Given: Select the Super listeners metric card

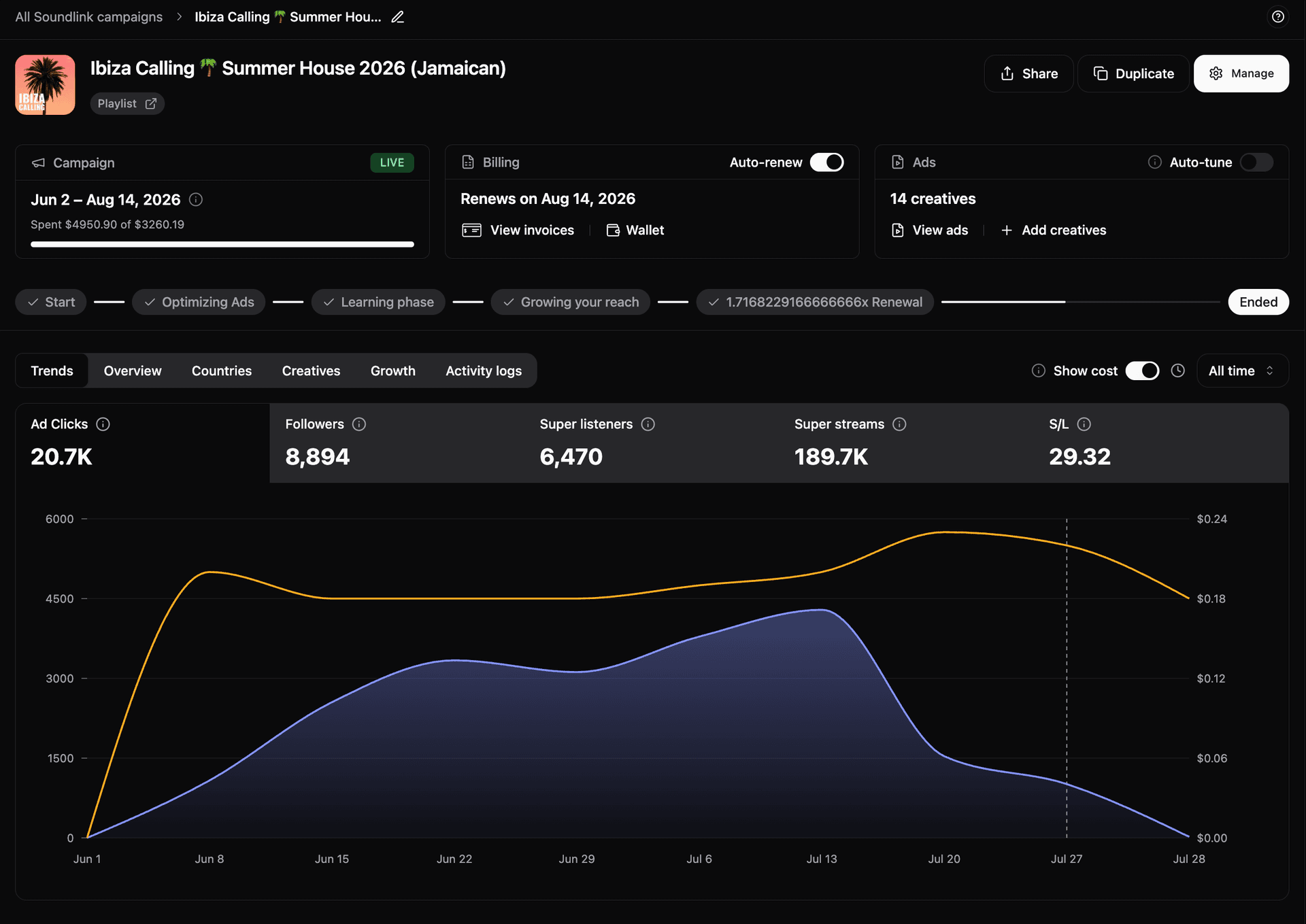Looking at the screenshot, I should (652, 443).
